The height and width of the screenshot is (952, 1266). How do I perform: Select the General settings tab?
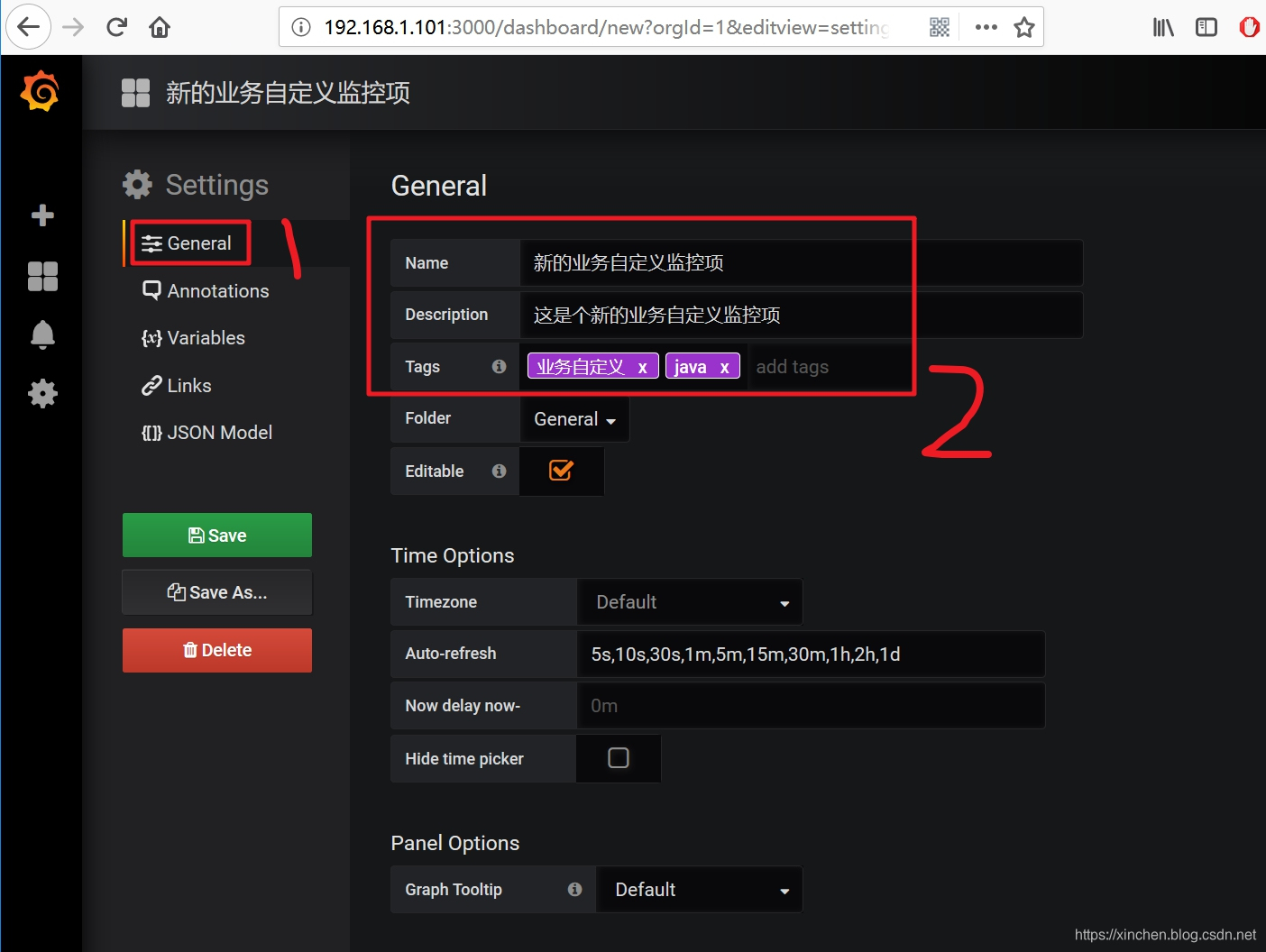188,243
